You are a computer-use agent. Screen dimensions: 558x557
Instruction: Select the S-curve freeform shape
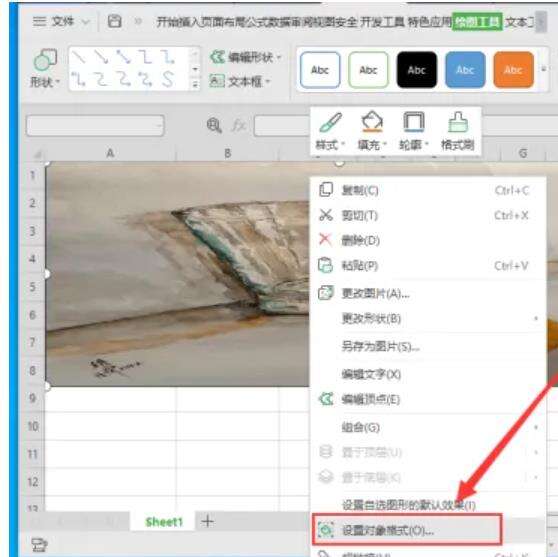click(x=167, y=79)
